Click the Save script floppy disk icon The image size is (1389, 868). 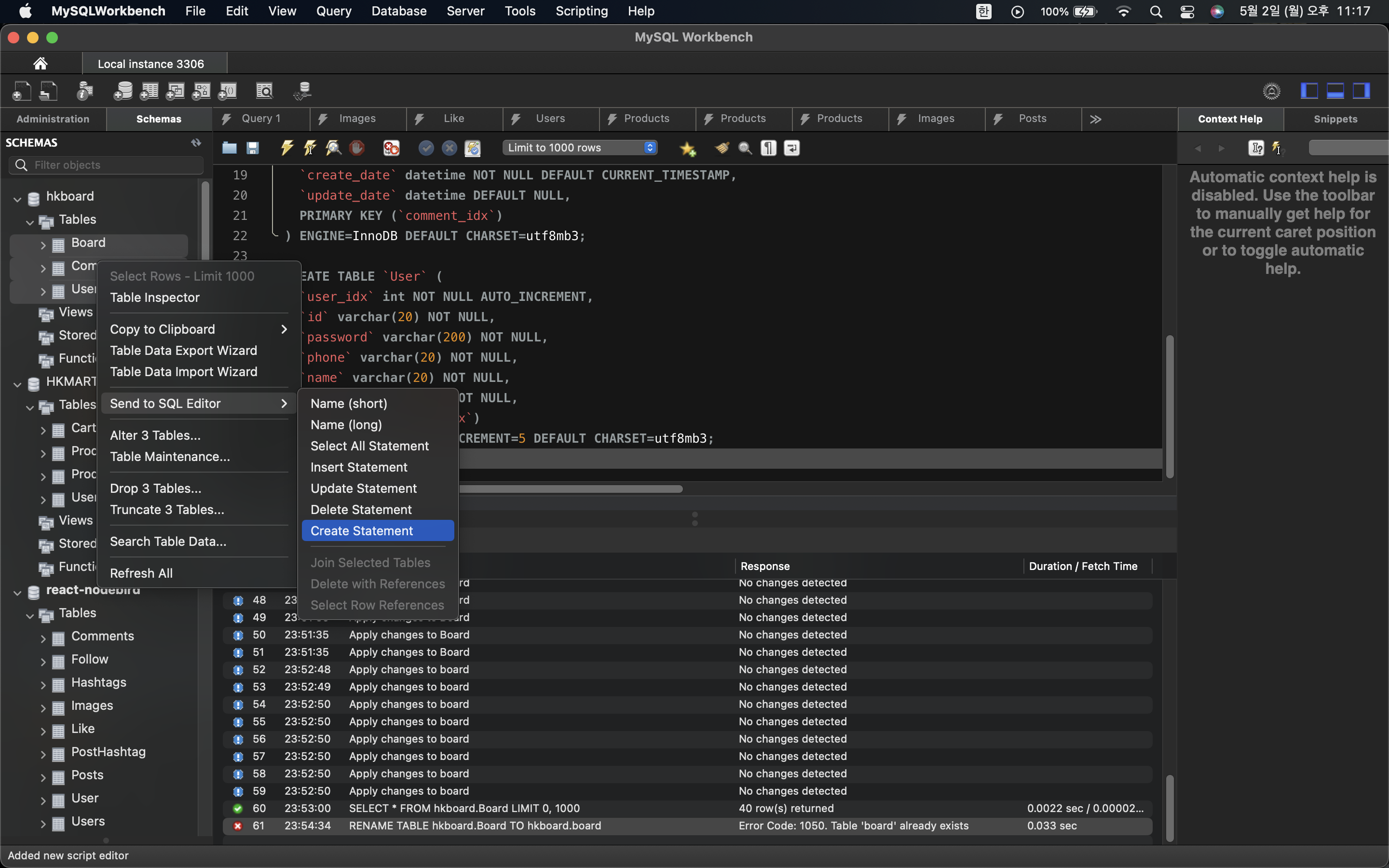tap(253, 148)
